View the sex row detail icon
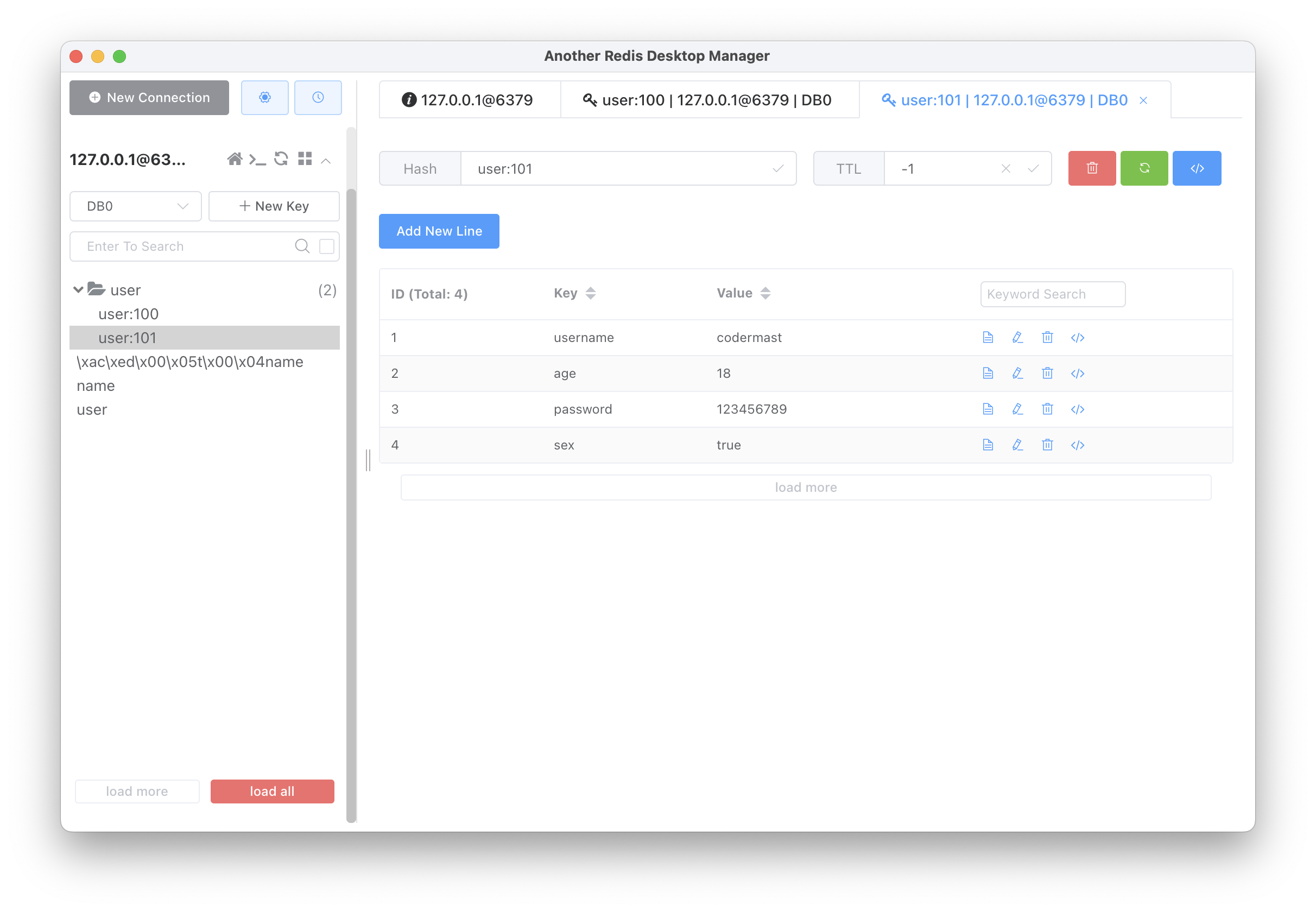This screenshot has width=1316, height=912. pyautogui.click(x=988, y=445)
